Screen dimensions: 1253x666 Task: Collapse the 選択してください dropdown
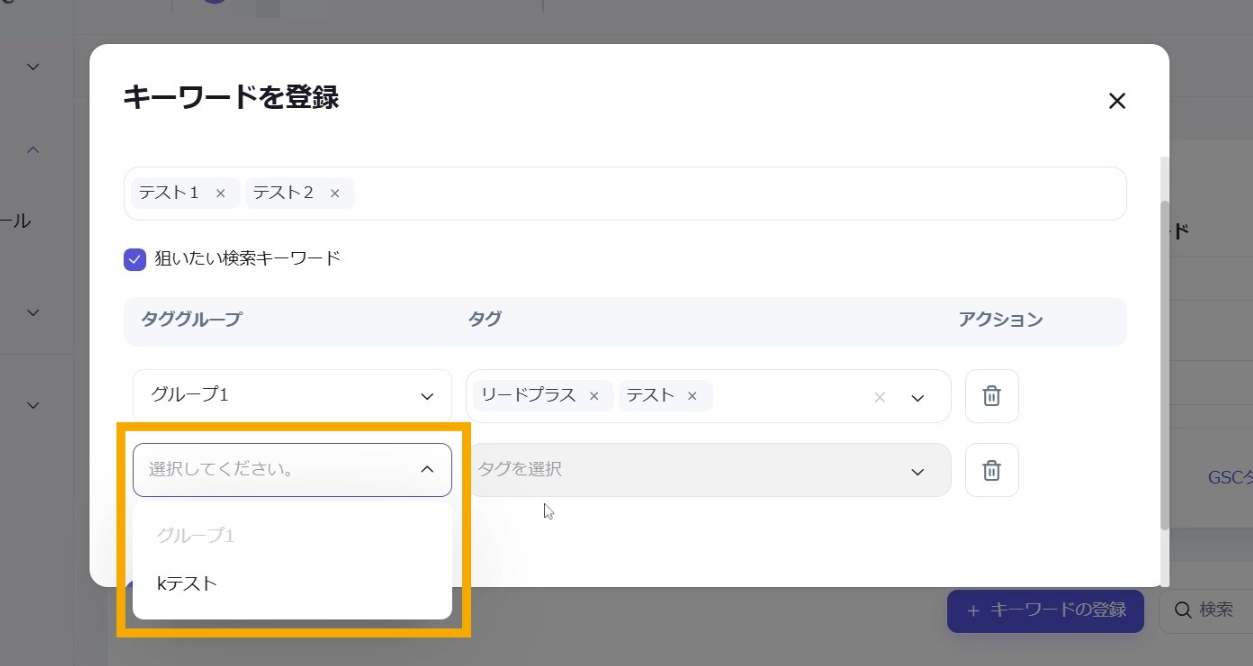point(427,469)
